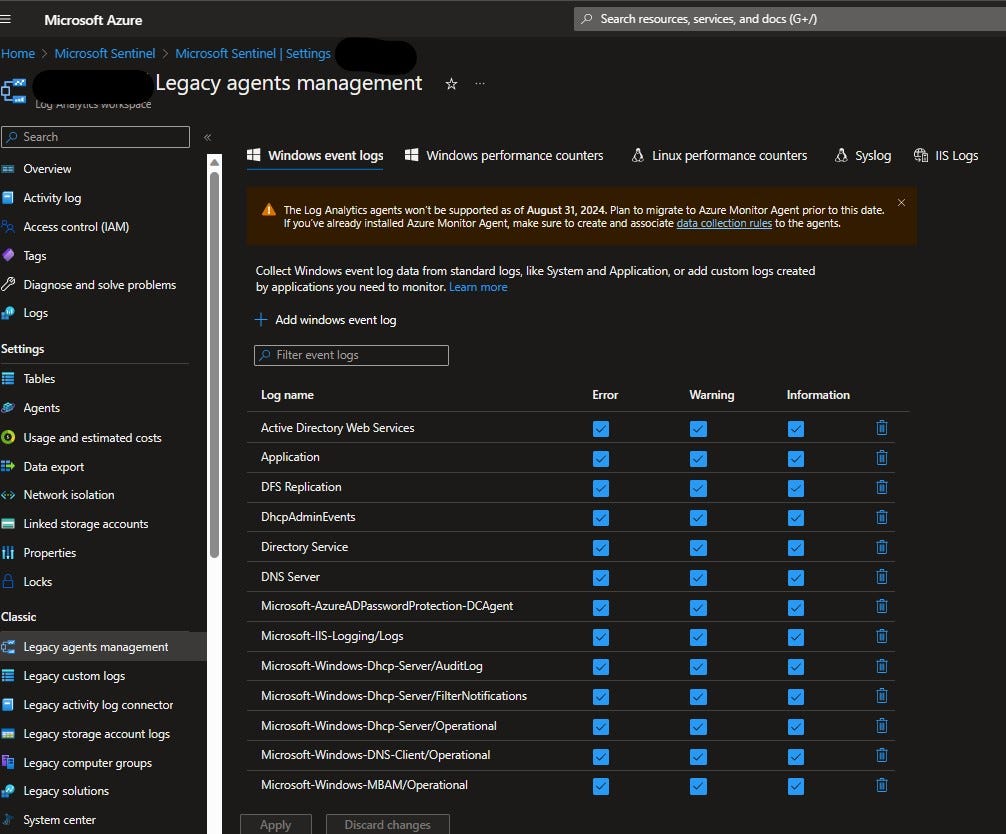Delete the Active Directory Web Services log
Viewport: 1006px width, 834px height.
click(x=882, y=428)
